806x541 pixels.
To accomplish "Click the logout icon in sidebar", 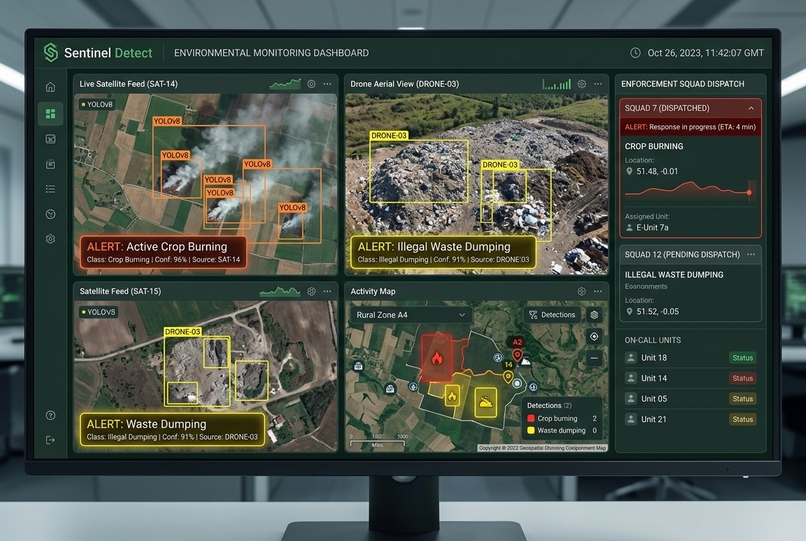I will [x=50, y=440].
